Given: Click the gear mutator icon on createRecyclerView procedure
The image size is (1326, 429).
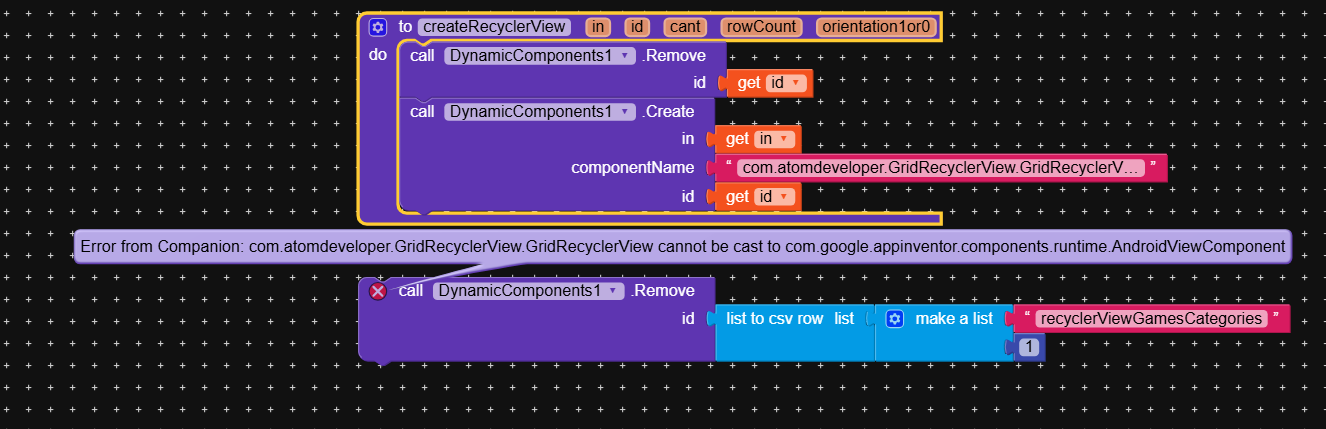Looking at the screenshot, I should (378, 27).
